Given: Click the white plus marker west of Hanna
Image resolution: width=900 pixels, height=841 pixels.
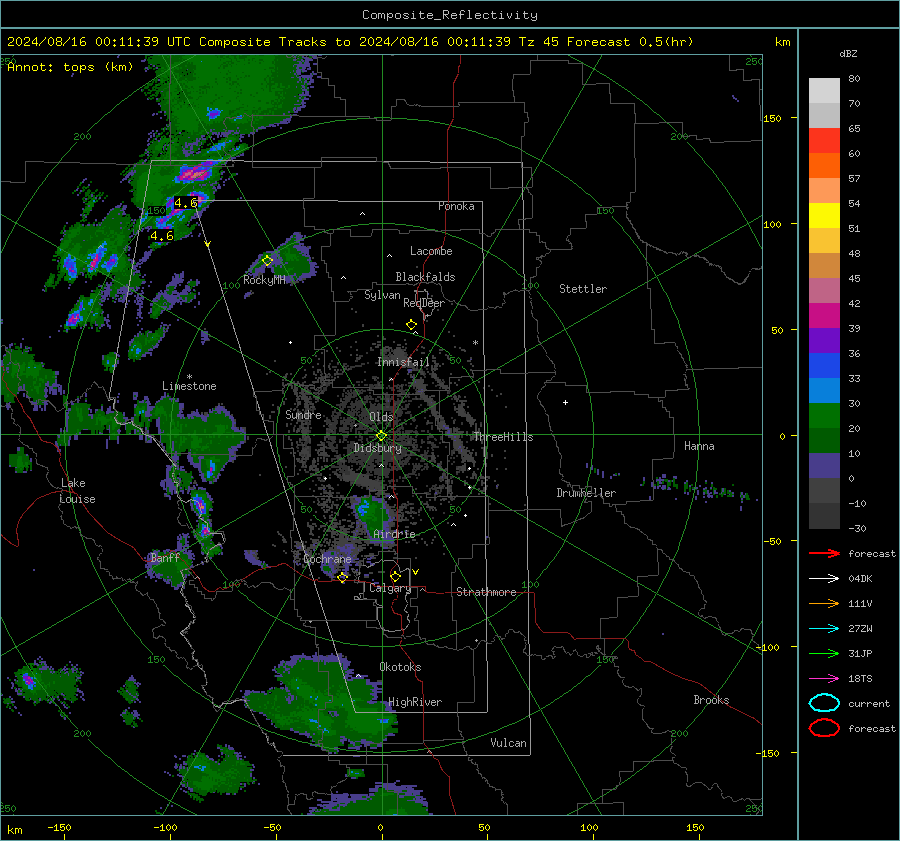Looking at the screenshot, I should pos(565,402).
